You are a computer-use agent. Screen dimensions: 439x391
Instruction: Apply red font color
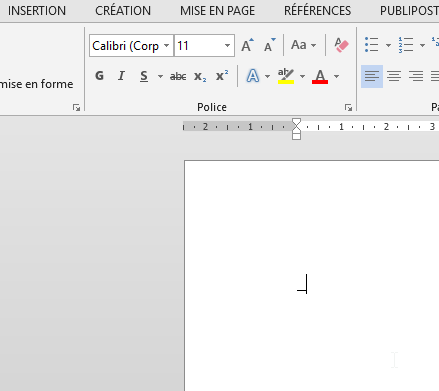click(x=320, y=76)
